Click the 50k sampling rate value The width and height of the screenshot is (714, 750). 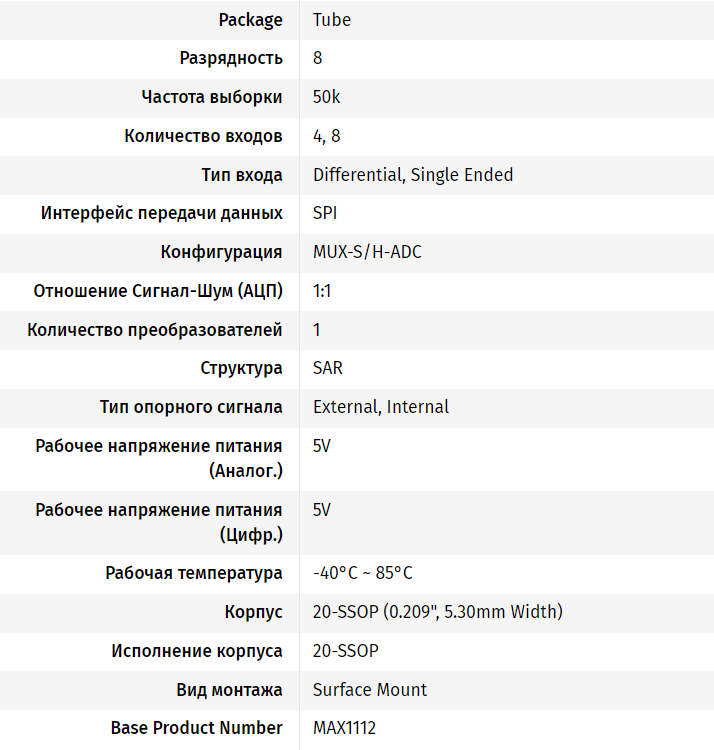click(x=327, y=97)
